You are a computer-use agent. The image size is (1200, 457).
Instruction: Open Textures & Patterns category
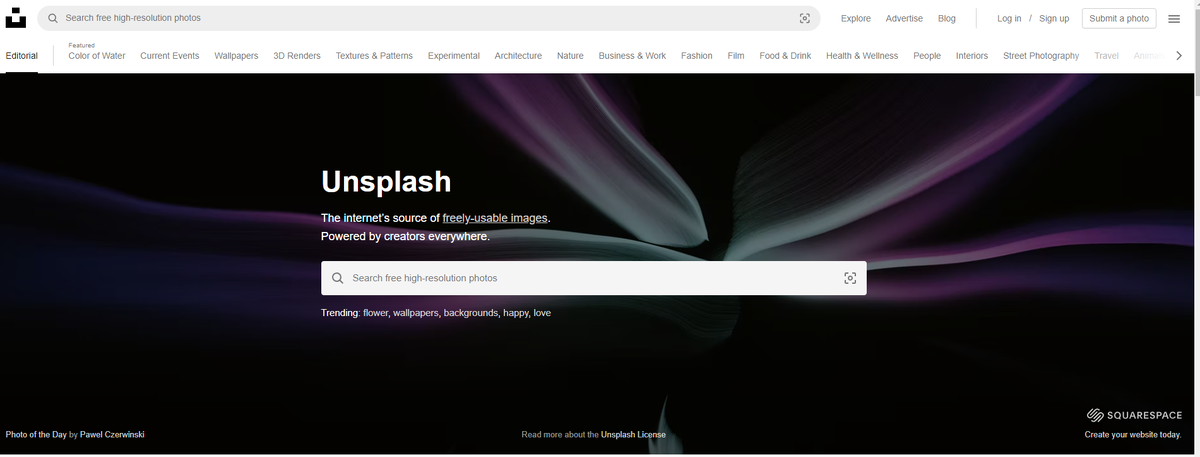point(374,56)
